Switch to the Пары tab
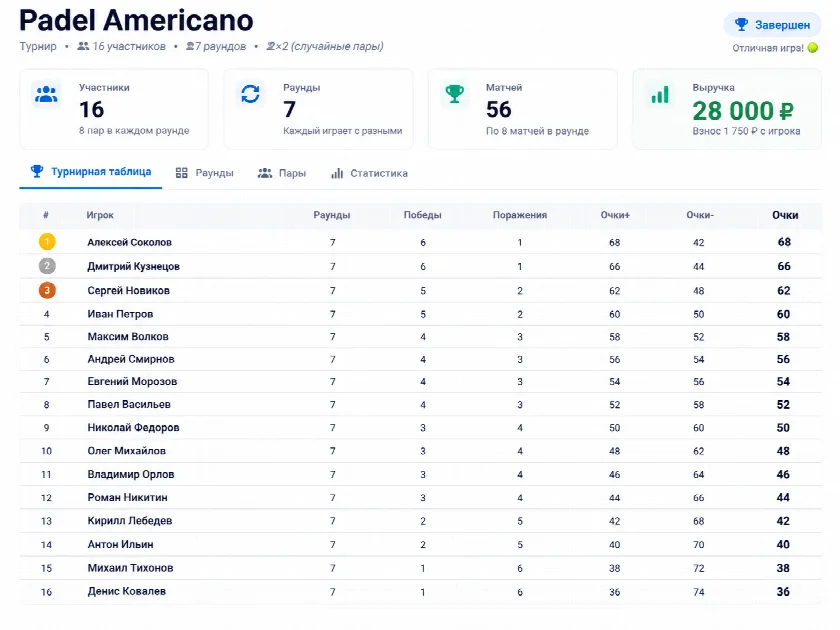 [x=282, y=173]
